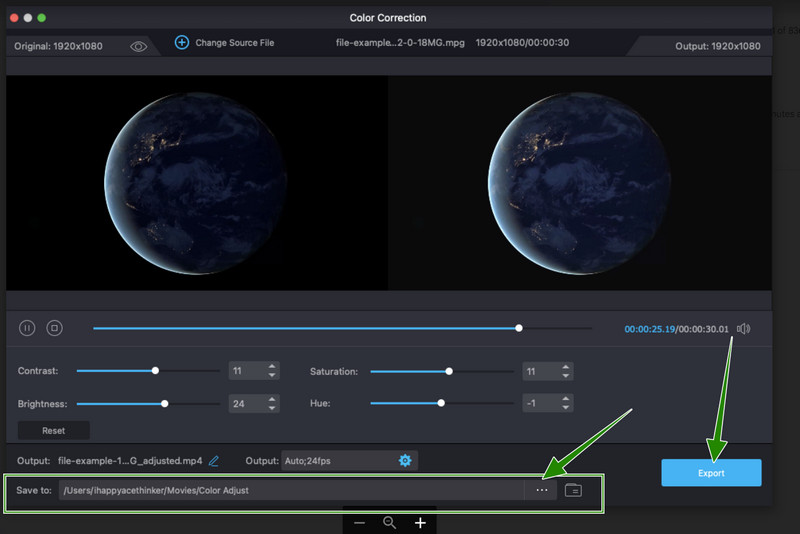Viewport: 800px width, 534px height.
Task: Browse save path with three-dots button
Action: 541,490
